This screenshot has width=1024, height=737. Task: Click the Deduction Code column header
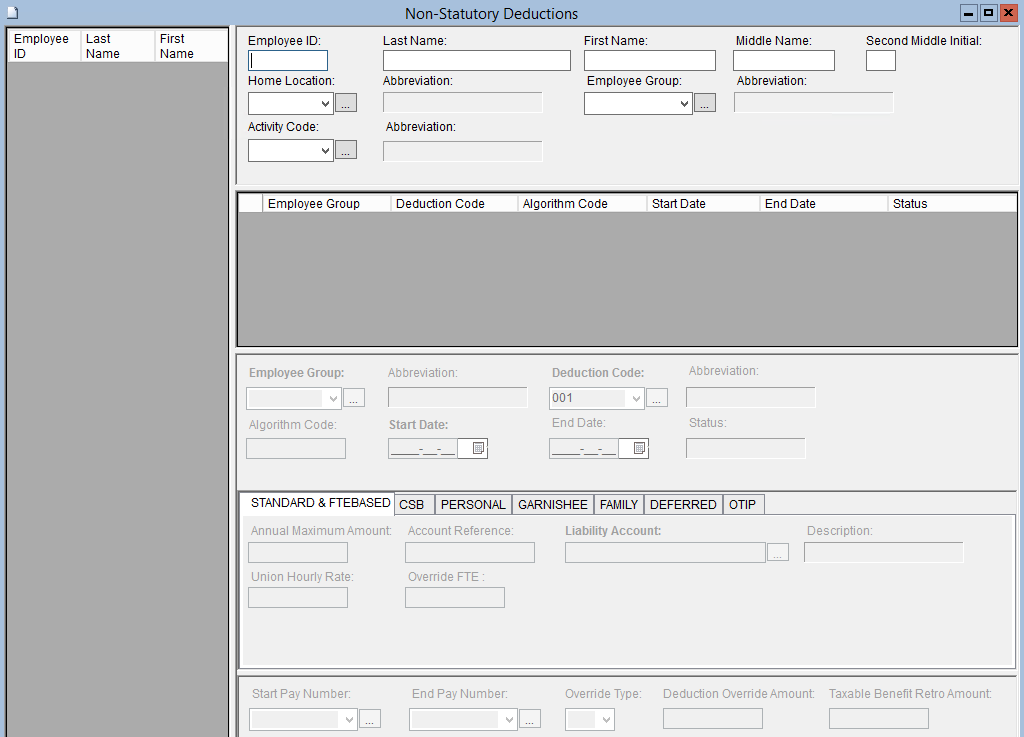point(440,203)
